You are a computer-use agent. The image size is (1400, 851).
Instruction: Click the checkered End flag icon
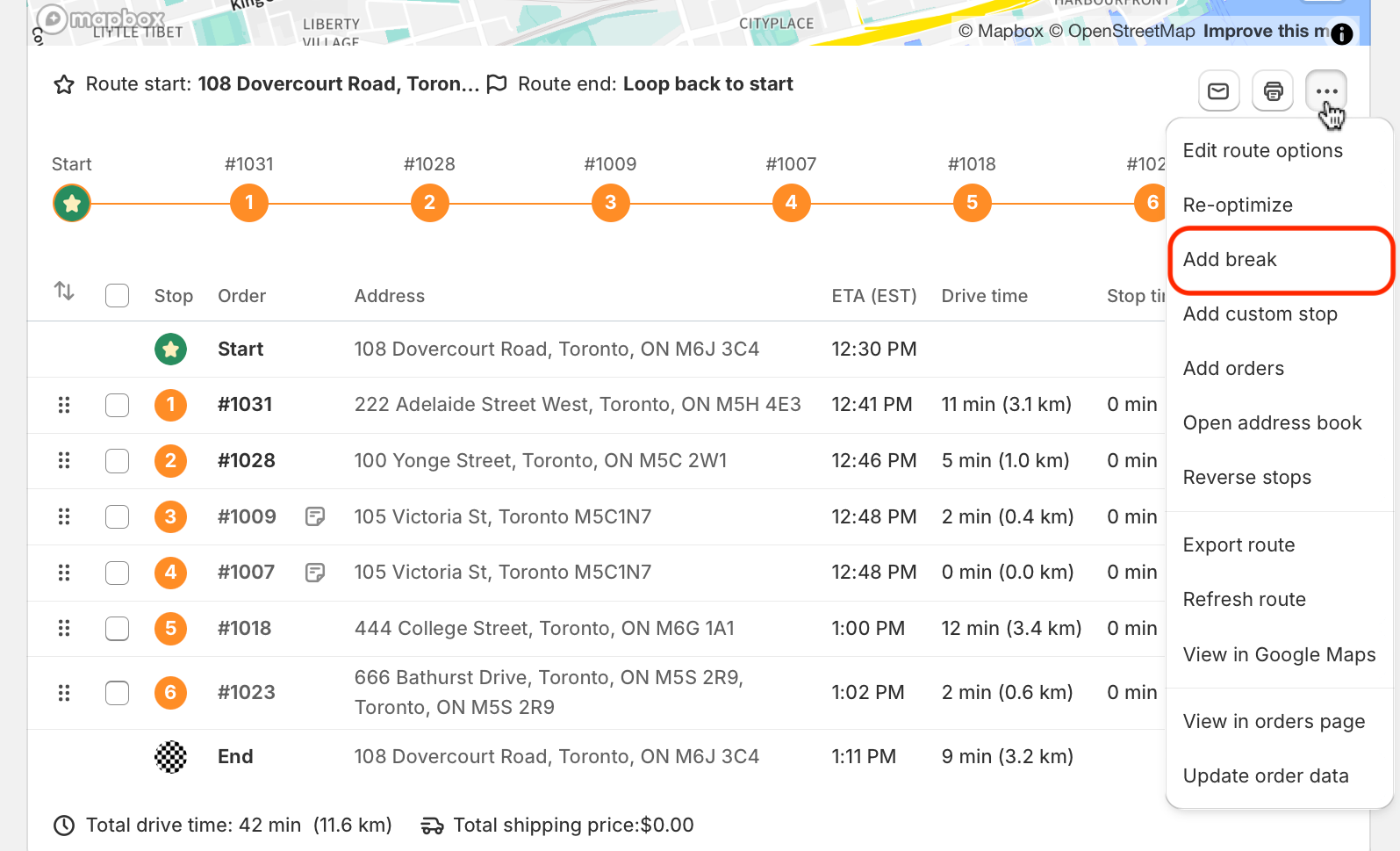[171, 757]
